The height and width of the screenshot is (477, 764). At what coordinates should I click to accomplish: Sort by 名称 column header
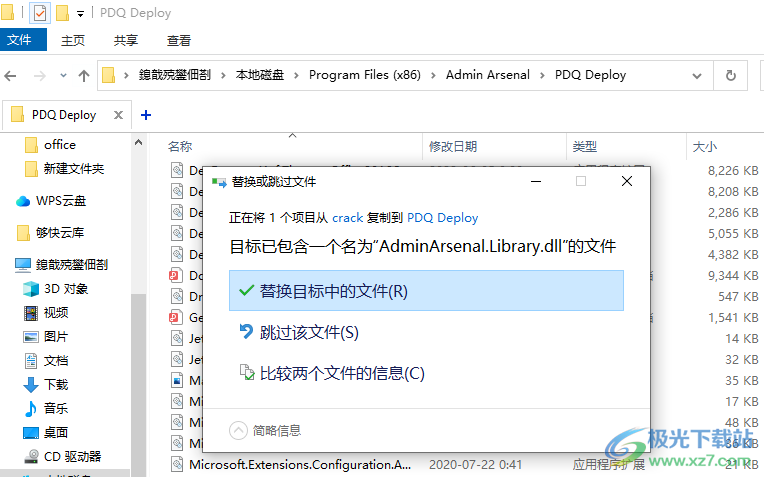pos(180,146)
